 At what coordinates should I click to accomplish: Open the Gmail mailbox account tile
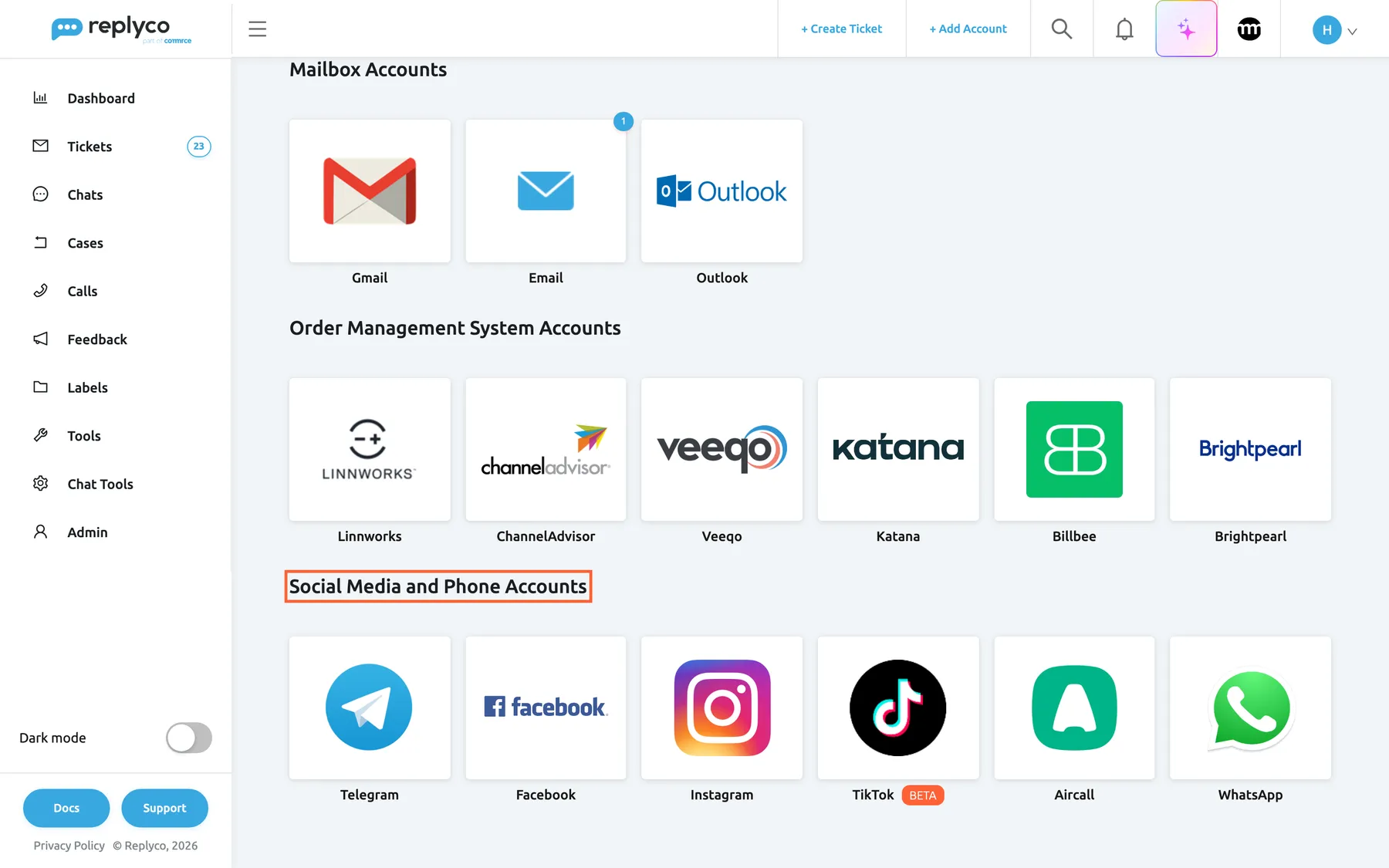click(x=370, y=191)
